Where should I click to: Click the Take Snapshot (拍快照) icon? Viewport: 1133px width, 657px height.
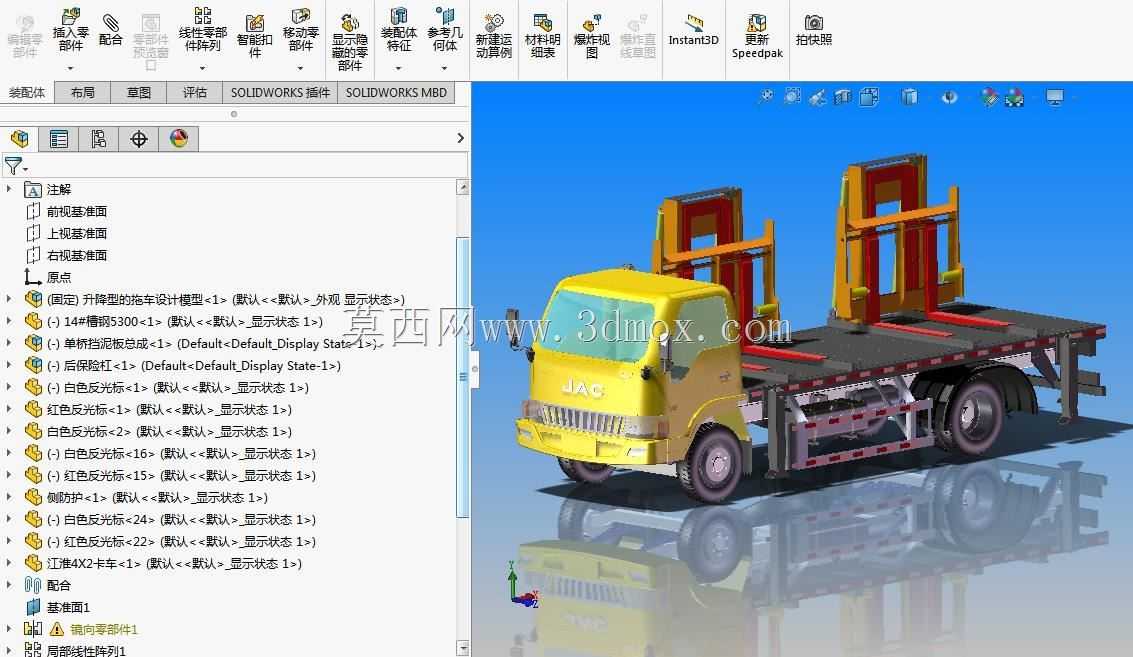pos(814,30)
